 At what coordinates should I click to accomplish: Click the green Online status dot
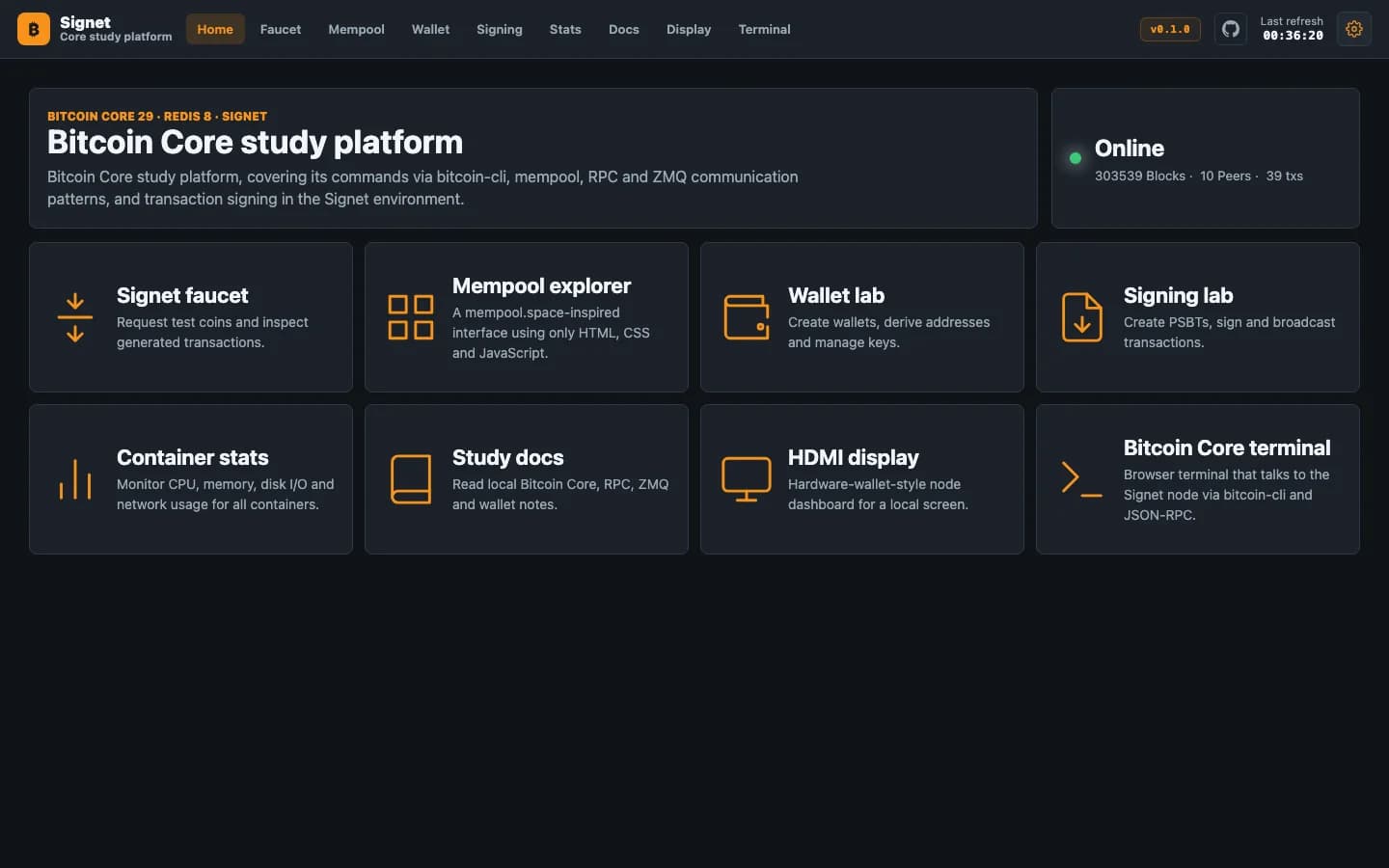(1076, 158)
